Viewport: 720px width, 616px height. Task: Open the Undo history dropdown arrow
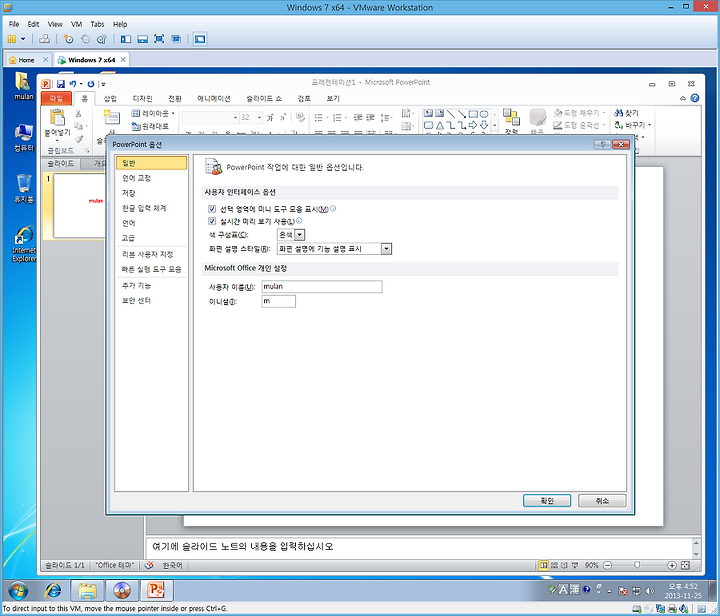(x=81, y=84)
